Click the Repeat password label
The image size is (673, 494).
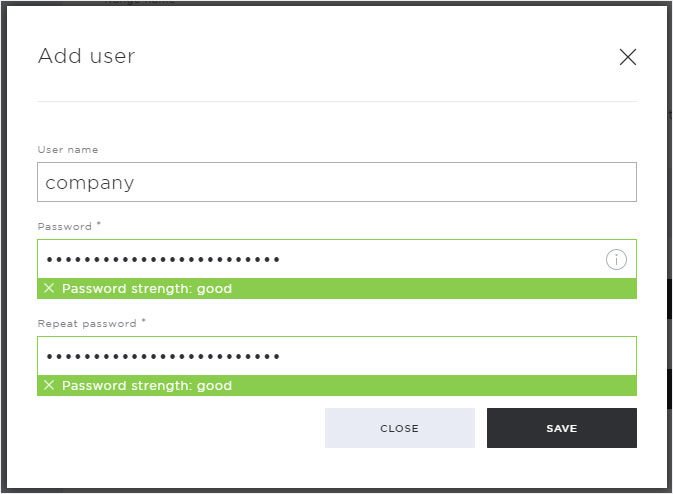(x=87, y=324)
